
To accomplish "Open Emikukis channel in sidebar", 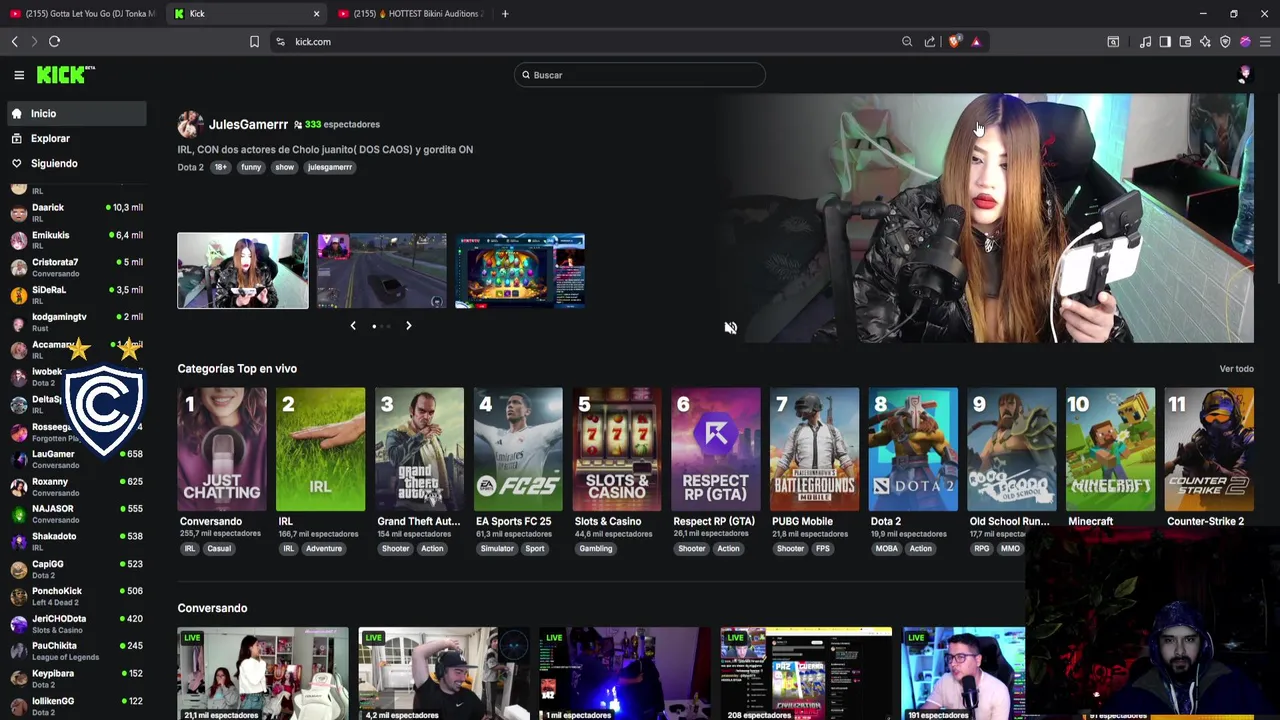I will click(x=76, y=240).
